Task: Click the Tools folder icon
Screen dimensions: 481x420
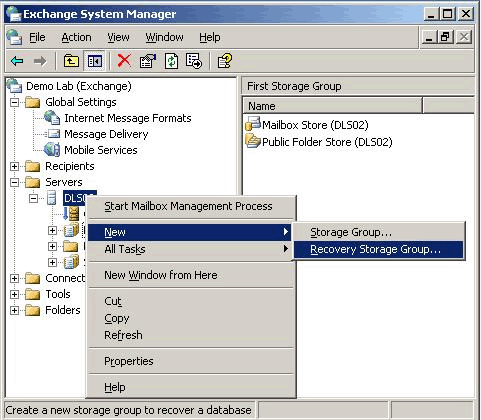Action: click(x=33, y=294)
